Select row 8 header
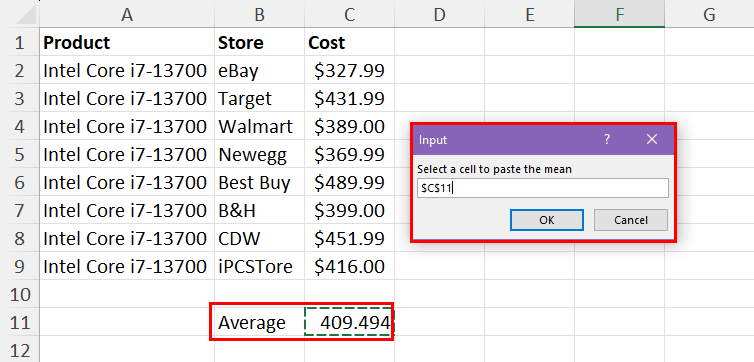Viewport: 754px width, 362px height. (20, 238)
